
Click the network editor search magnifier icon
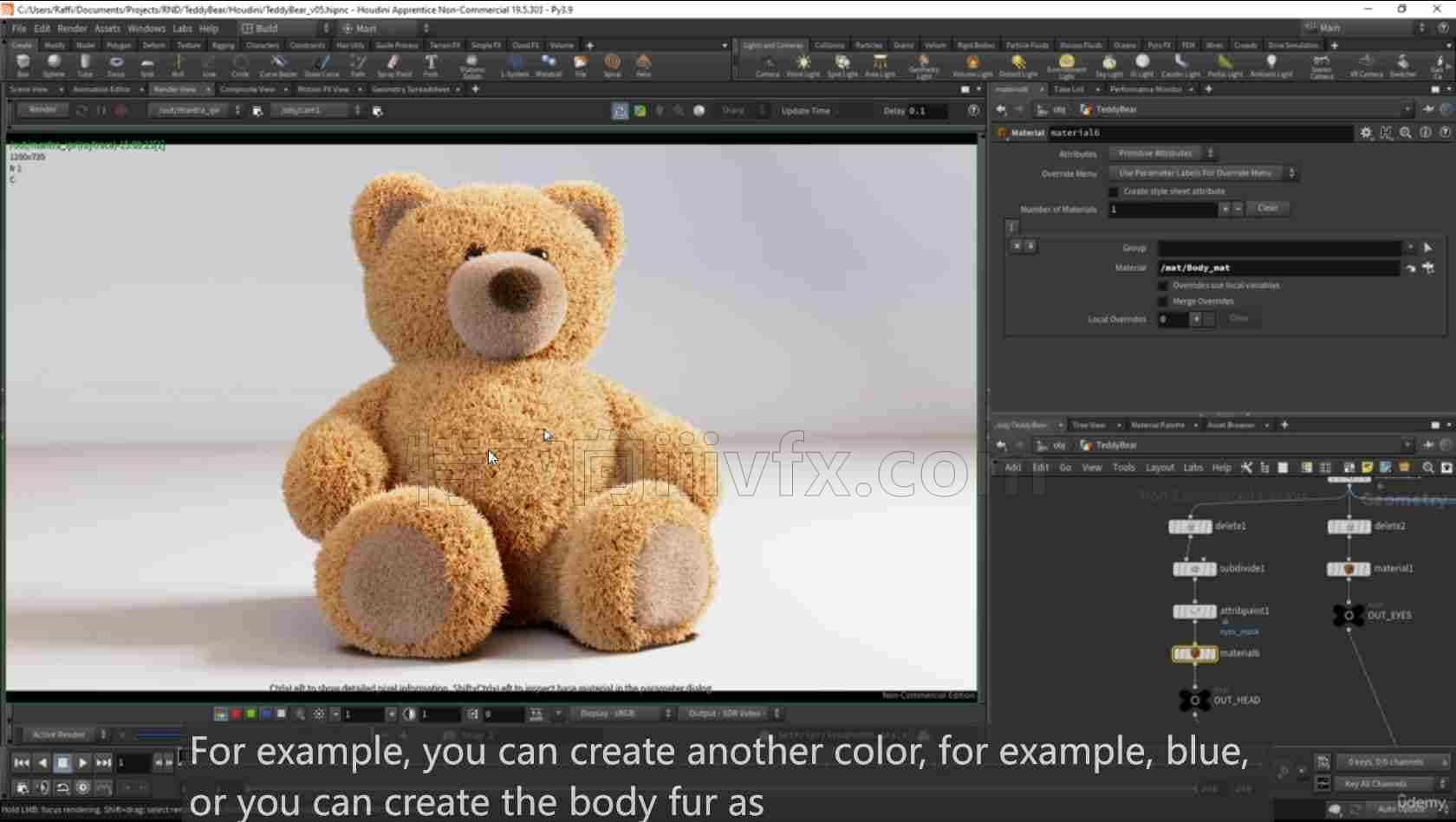pyautogui.click(x=1427, y=468)
